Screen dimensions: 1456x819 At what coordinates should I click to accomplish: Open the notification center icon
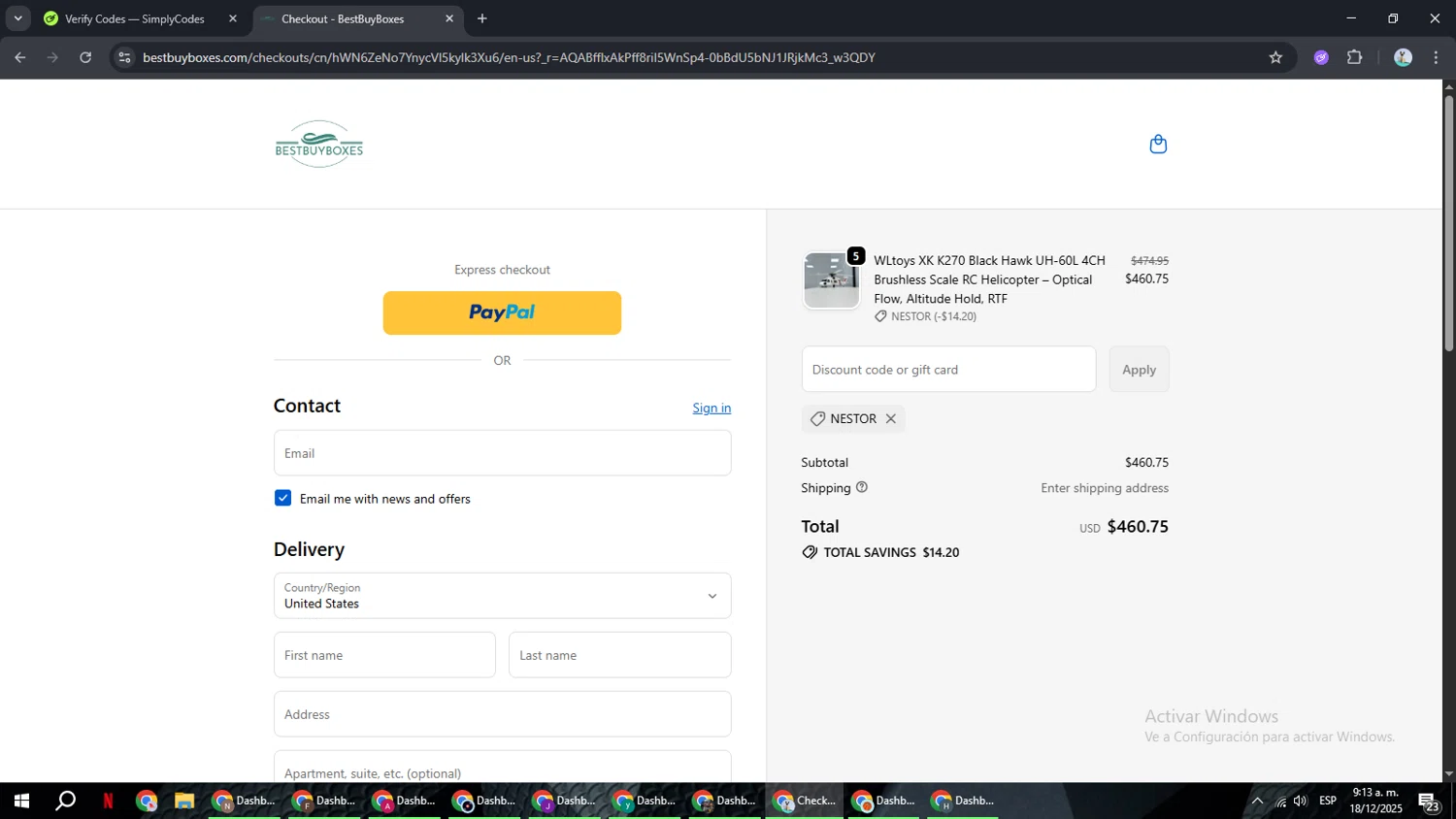point(1429,801)
